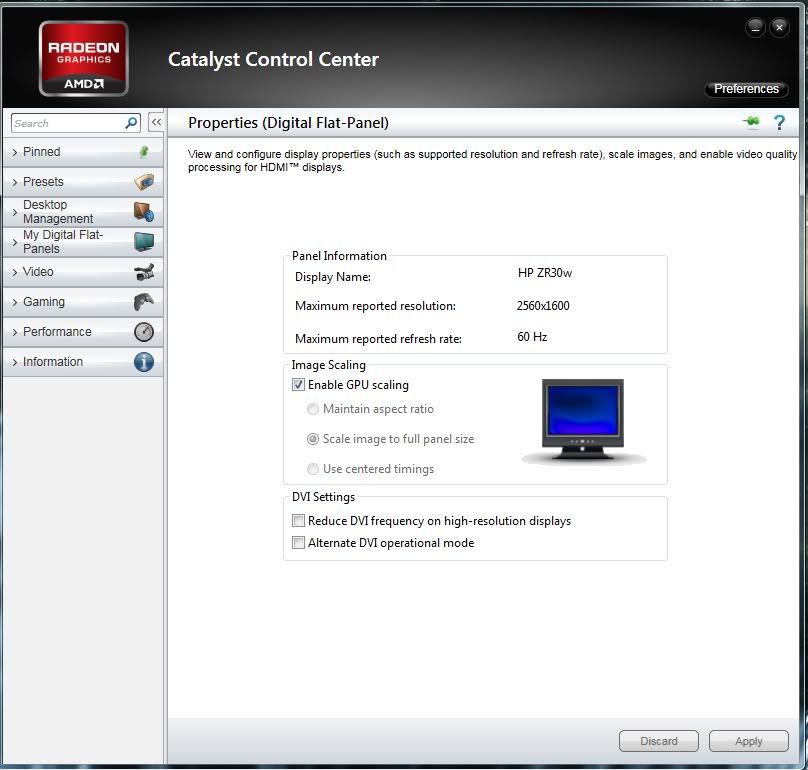Click the display name value HP ZR30w
The width and height of the screenshot is (808, 770).
tap(545, 273)
